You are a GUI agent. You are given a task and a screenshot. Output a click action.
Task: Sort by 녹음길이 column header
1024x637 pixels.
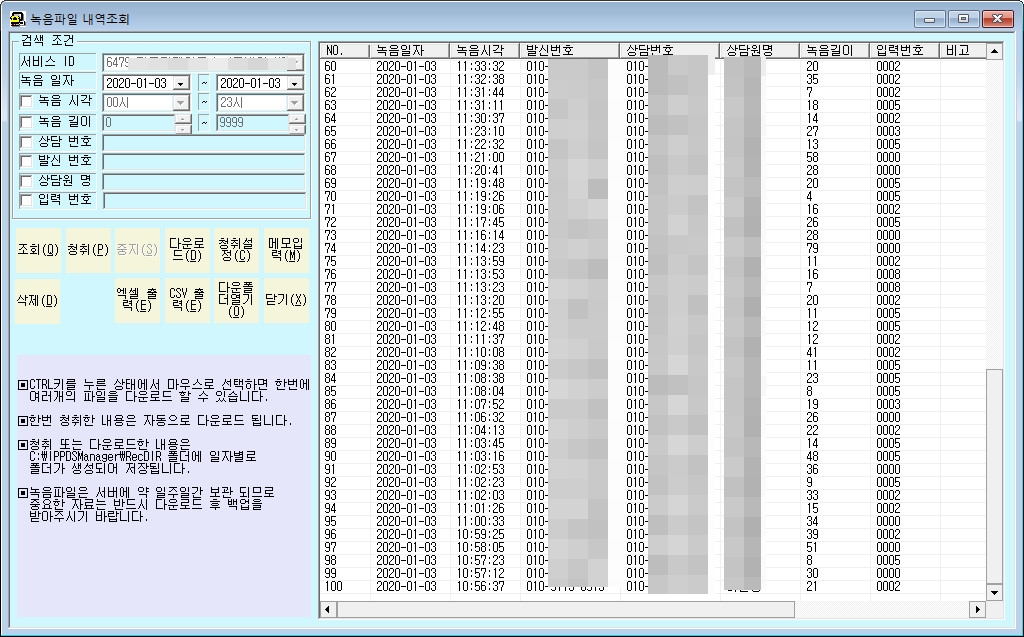(835, 50)
